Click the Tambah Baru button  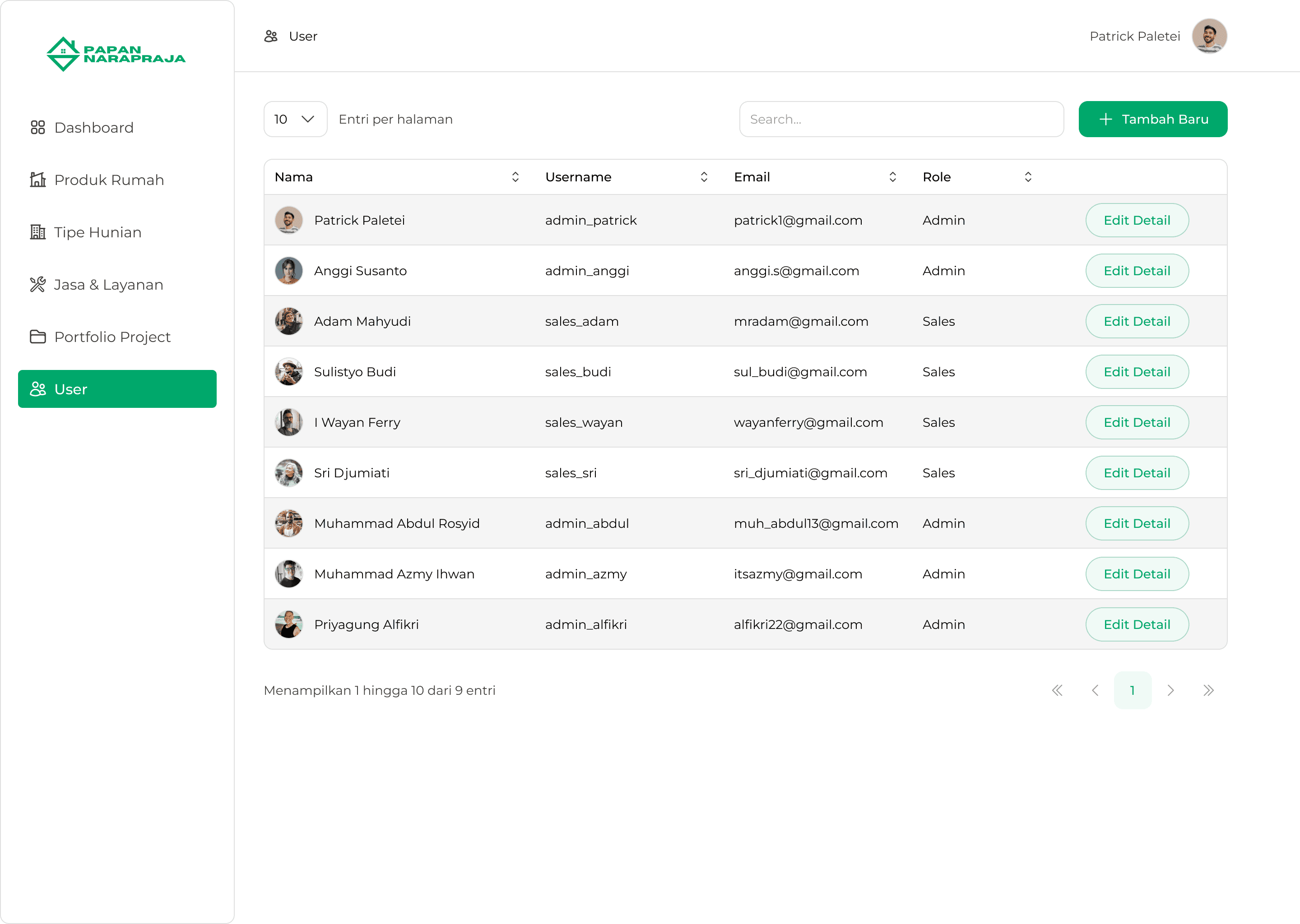pyautogui.click(x=1152, y=119)
